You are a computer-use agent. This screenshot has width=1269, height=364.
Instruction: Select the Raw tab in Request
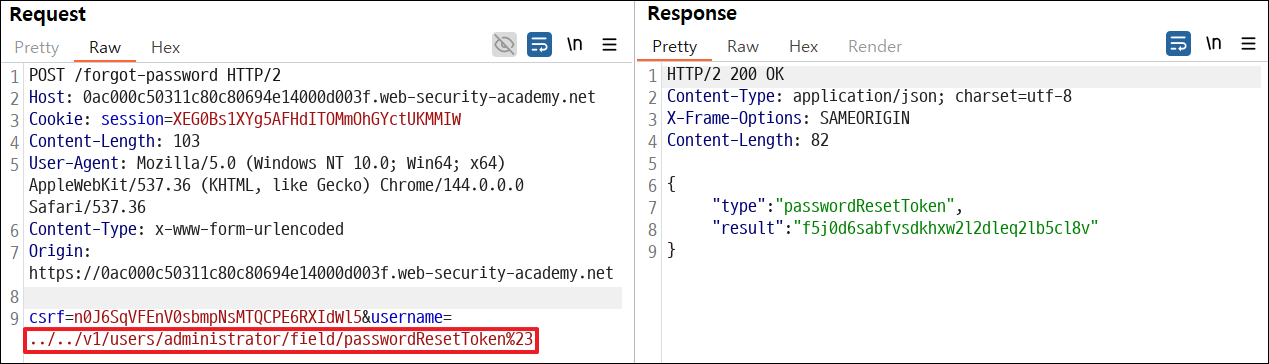click(105, 47)
